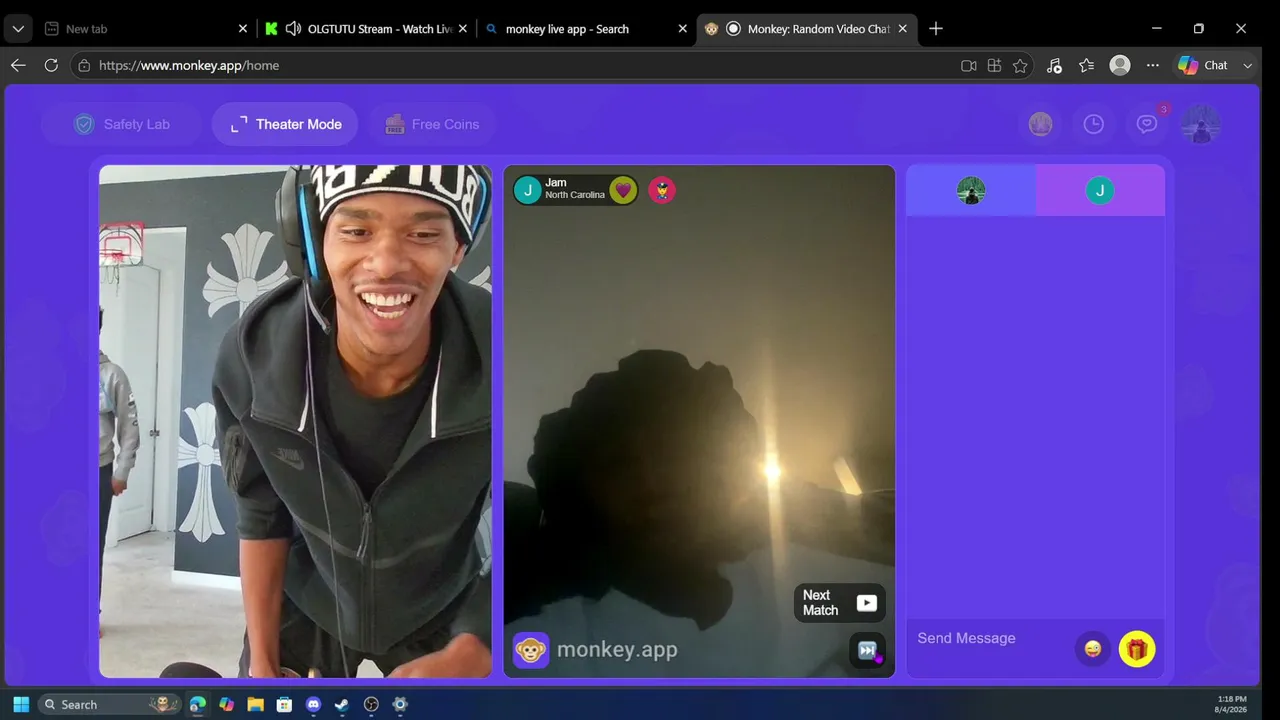Open the Favorites list icon
The width and height of the screenshot is (1280, 720).
click(x=1087, y=65)
